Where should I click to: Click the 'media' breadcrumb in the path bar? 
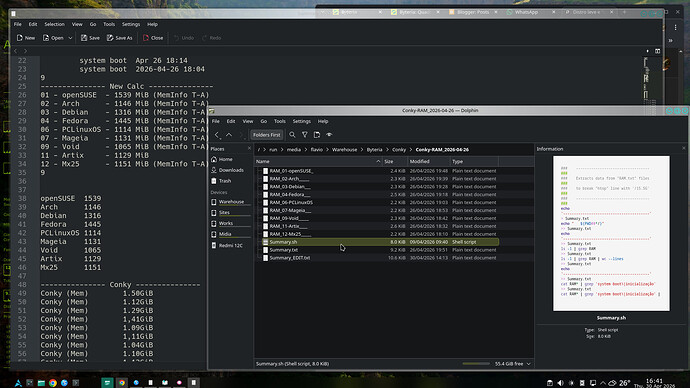click(294, 150)
